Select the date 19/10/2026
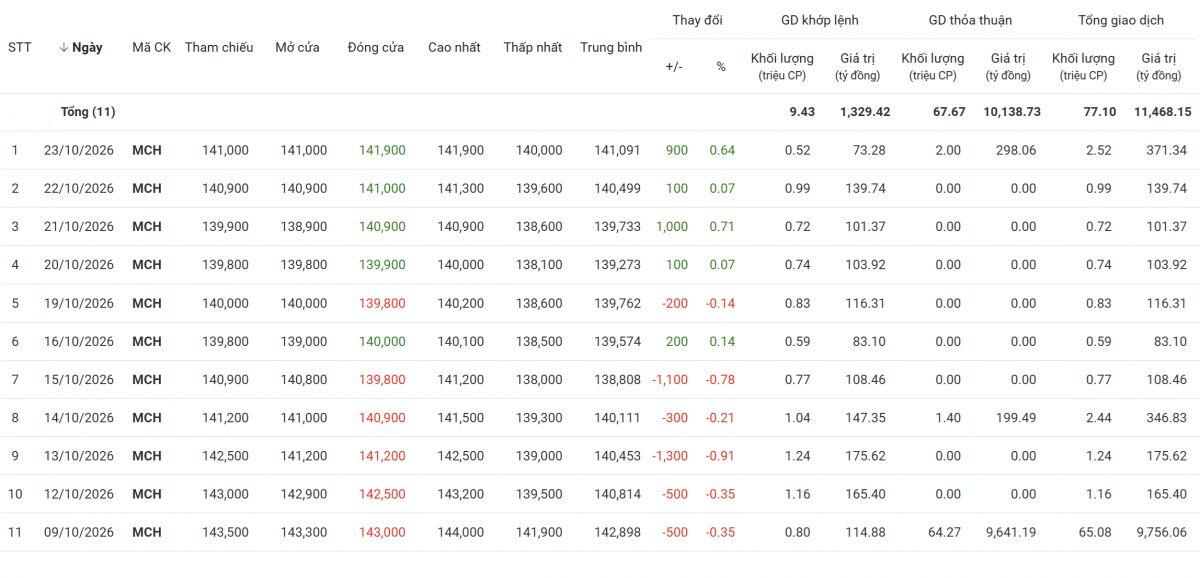 click(79, 303)
